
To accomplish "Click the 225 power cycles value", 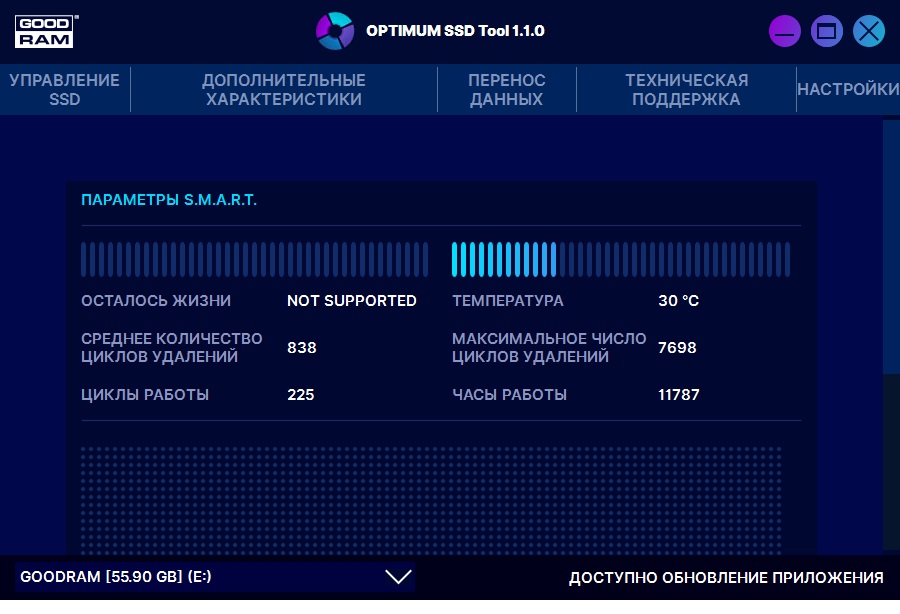I will click(x=301, y=395).
